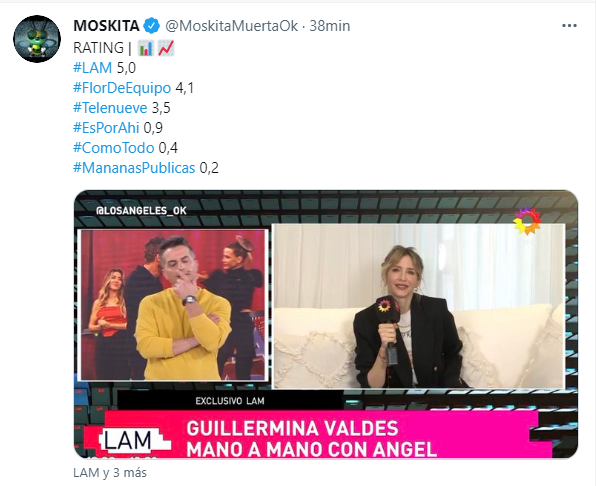597x486 pixels.
Task: Open the MOSKITA display name
Action: click(x=106, y=26)
